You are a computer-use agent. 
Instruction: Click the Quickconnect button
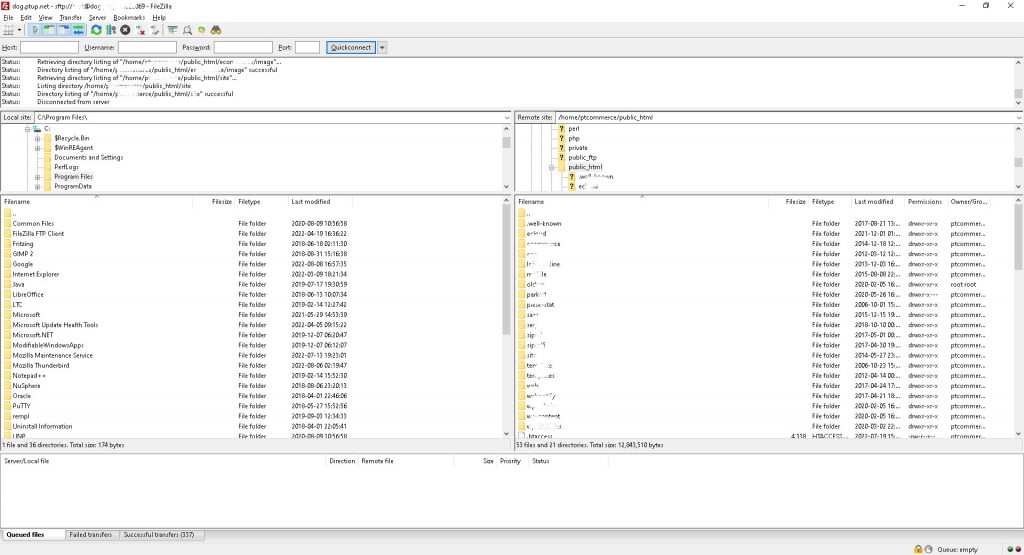[351, 48]
